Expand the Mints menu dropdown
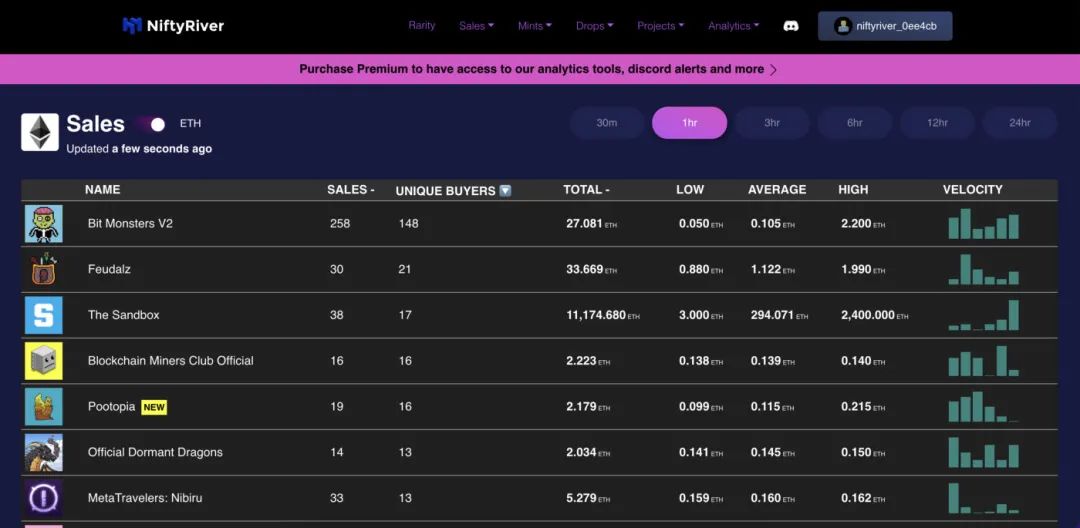The width and height of the screenshot is (1080, 528). 534,26
